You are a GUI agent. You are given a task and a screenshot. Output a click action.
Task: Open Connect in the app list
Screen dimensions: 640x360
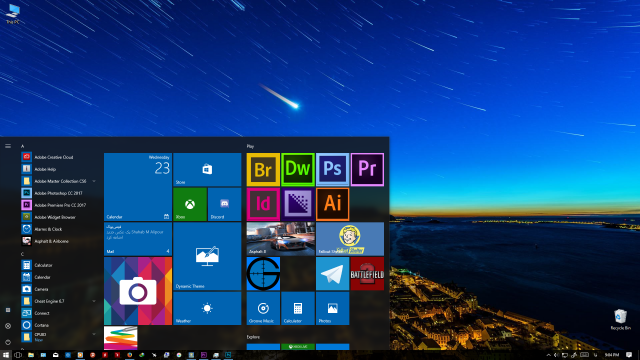[x=59, y=313]
